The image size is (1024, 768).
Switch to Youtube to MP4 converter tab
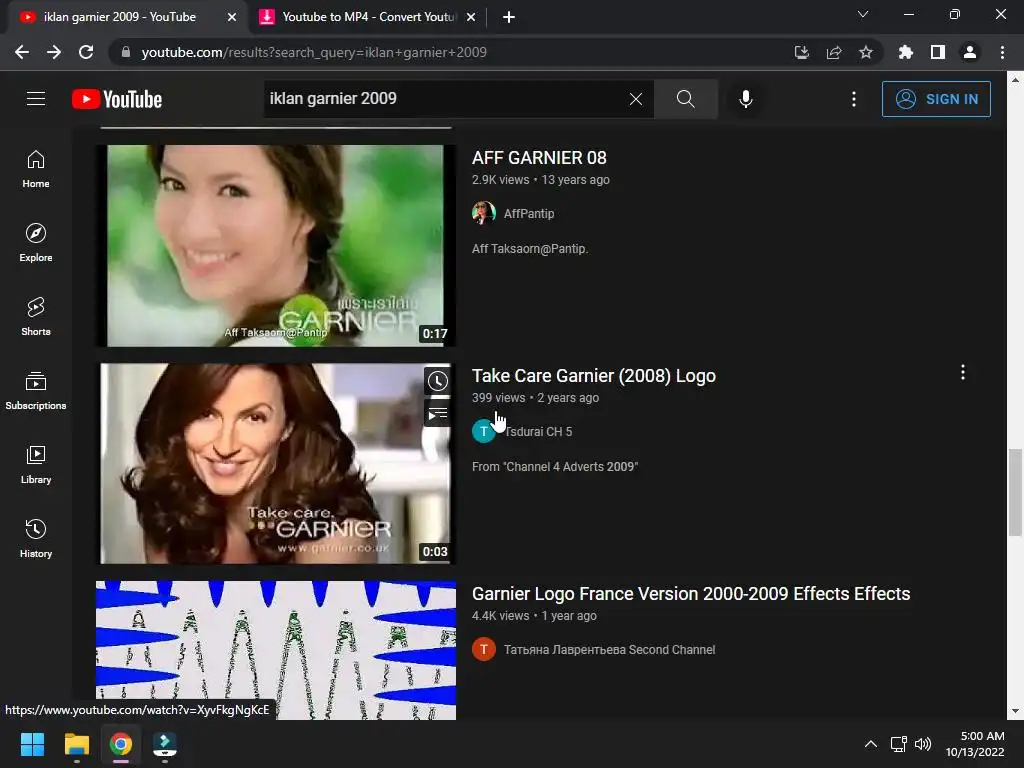point(369,17)
